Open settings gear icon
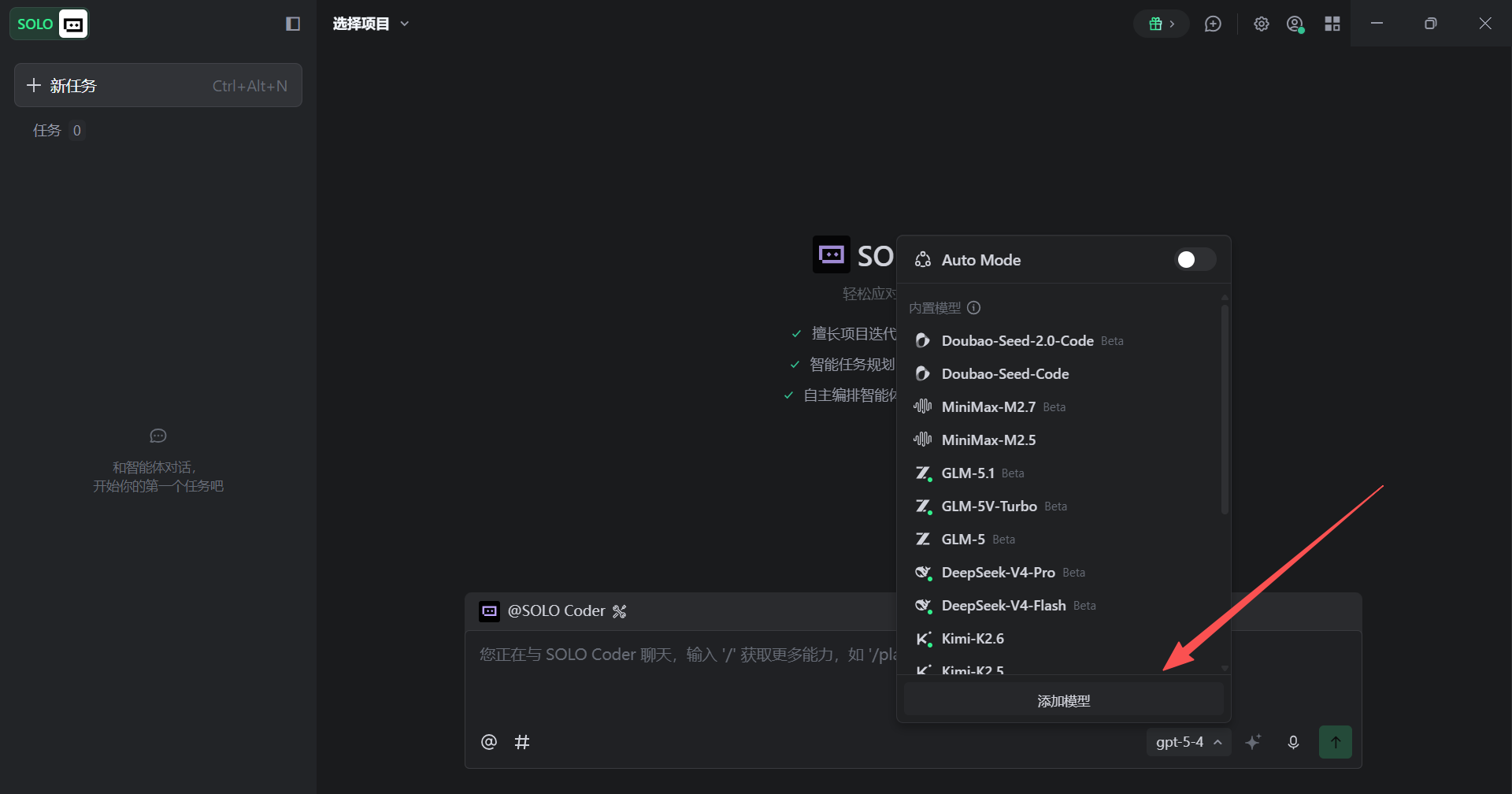 point(1262,24)
